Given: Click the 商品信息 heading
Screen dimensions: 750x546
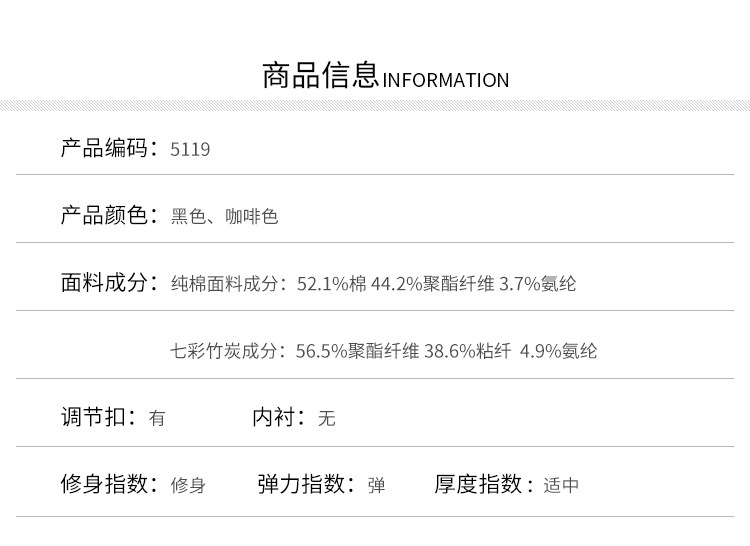Looking at the screenshot, I should (x=320, y=76).
